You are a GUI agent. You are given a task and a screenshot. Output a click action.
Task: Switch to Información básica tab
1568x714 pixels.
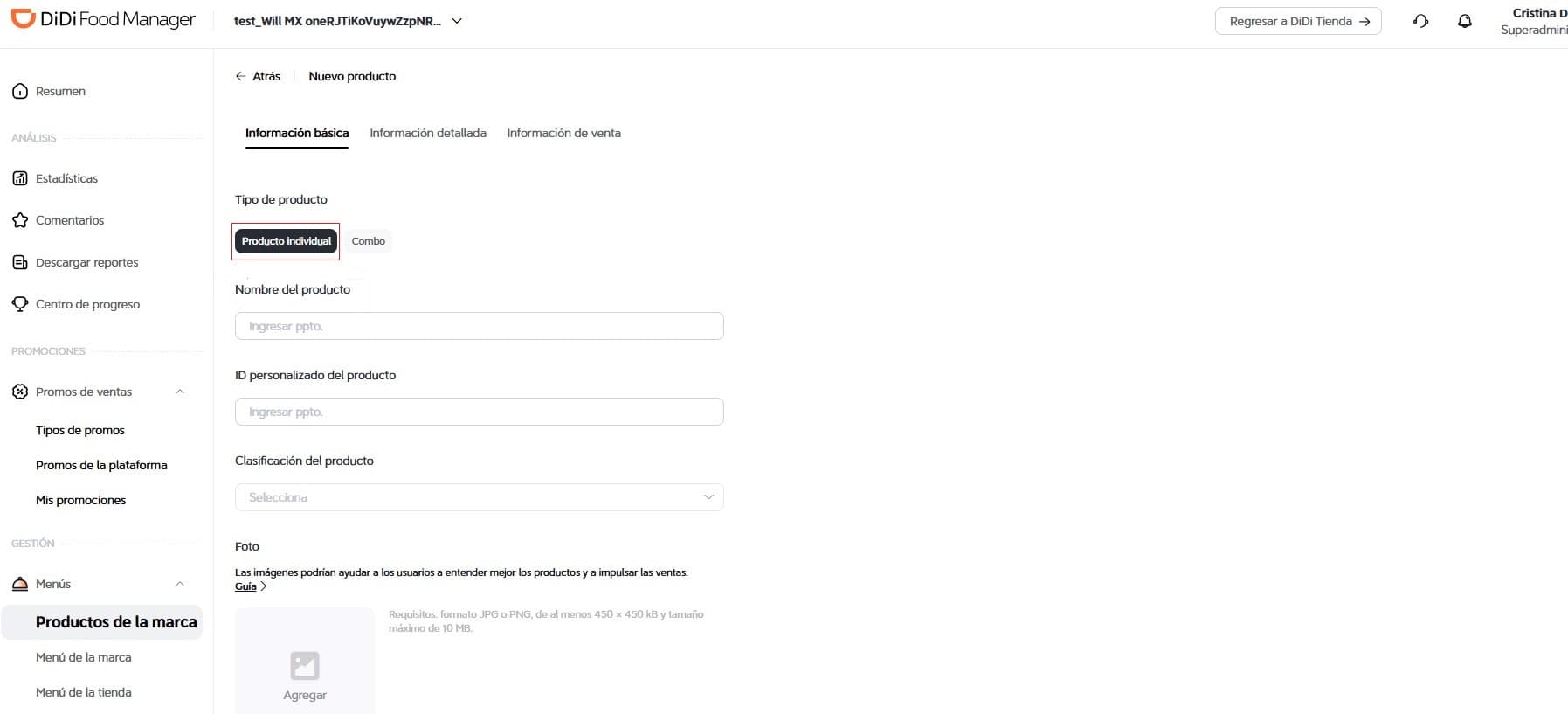tap(297, 133)
